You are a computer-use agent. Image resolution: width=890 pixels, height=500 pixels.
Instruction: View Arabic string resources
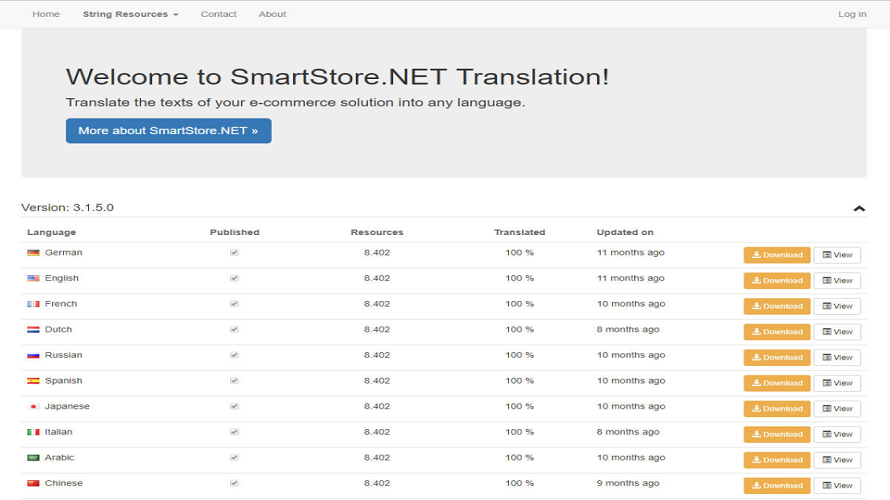pyautogui.click(x=837, y=460)
